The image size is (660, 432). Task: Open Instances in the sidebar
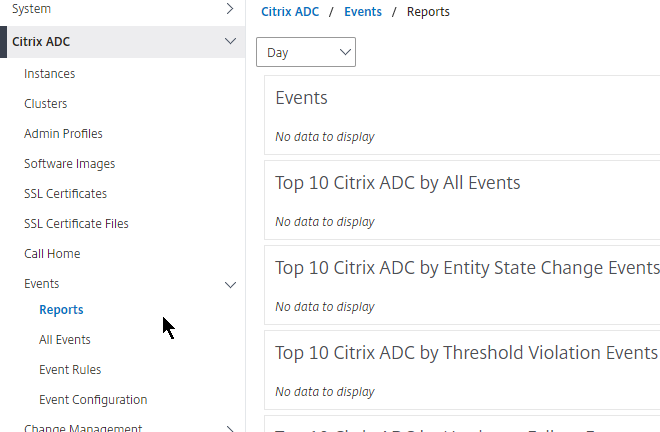pos(50,74)
